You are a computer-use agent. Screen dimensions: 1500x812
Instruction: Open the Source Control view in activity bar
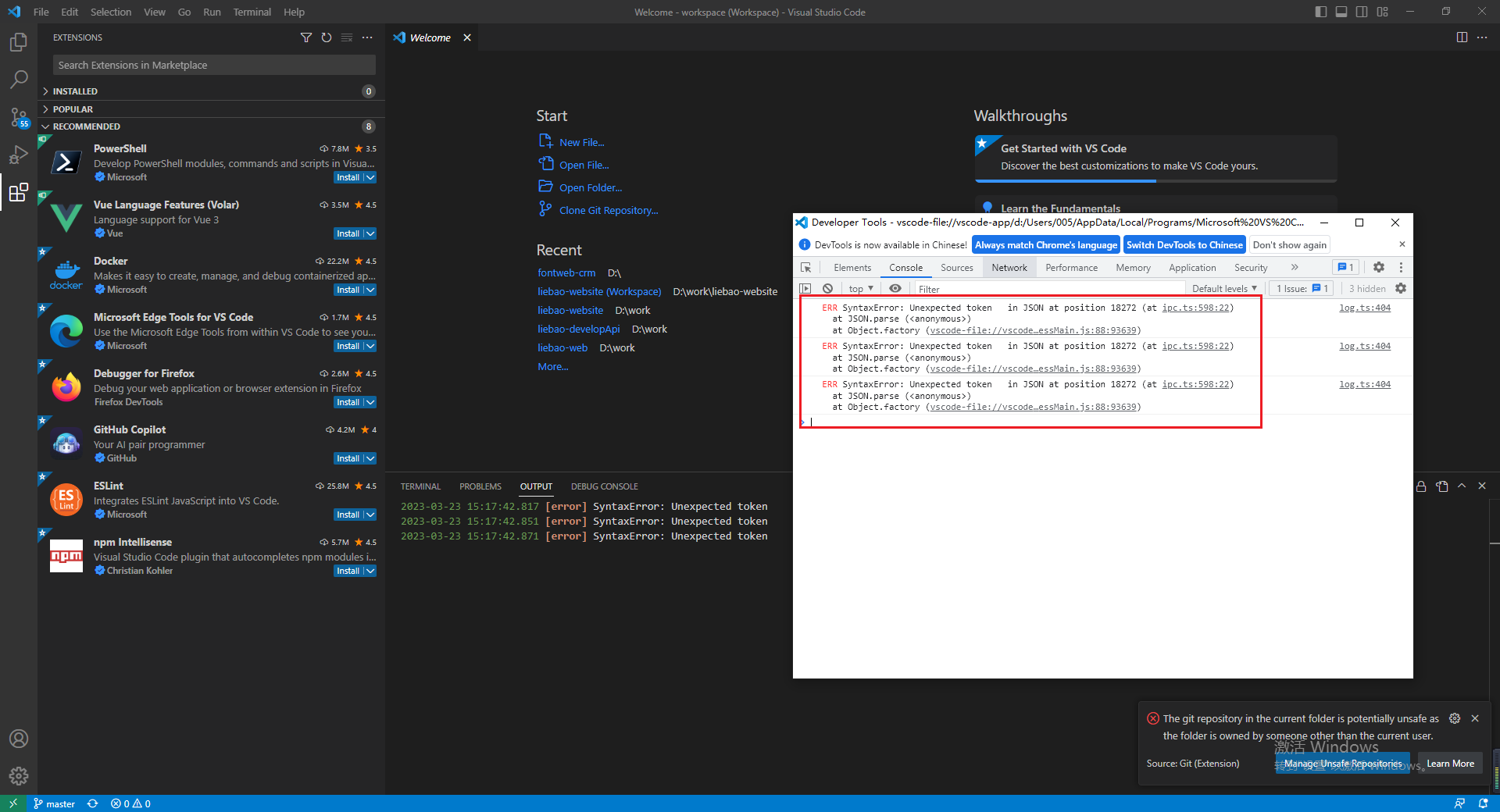[19, 117]
